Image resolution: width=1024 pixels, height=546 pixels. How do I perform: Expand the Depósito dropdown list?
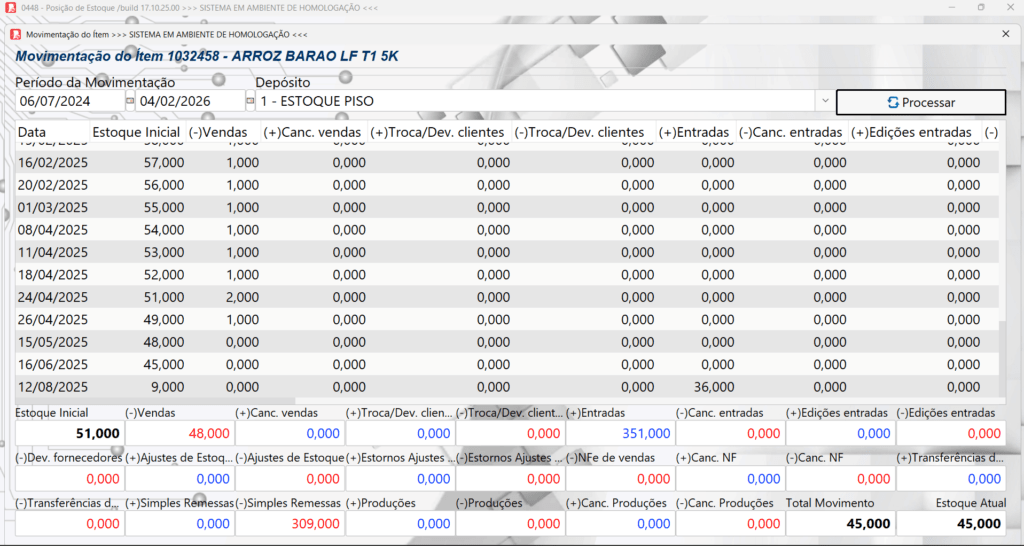(824, 102)
